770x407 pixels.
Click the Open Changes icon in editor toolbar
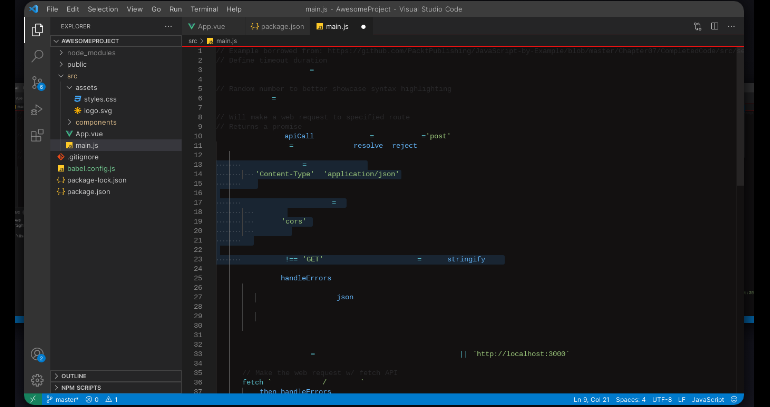click(x=697, y=27)
